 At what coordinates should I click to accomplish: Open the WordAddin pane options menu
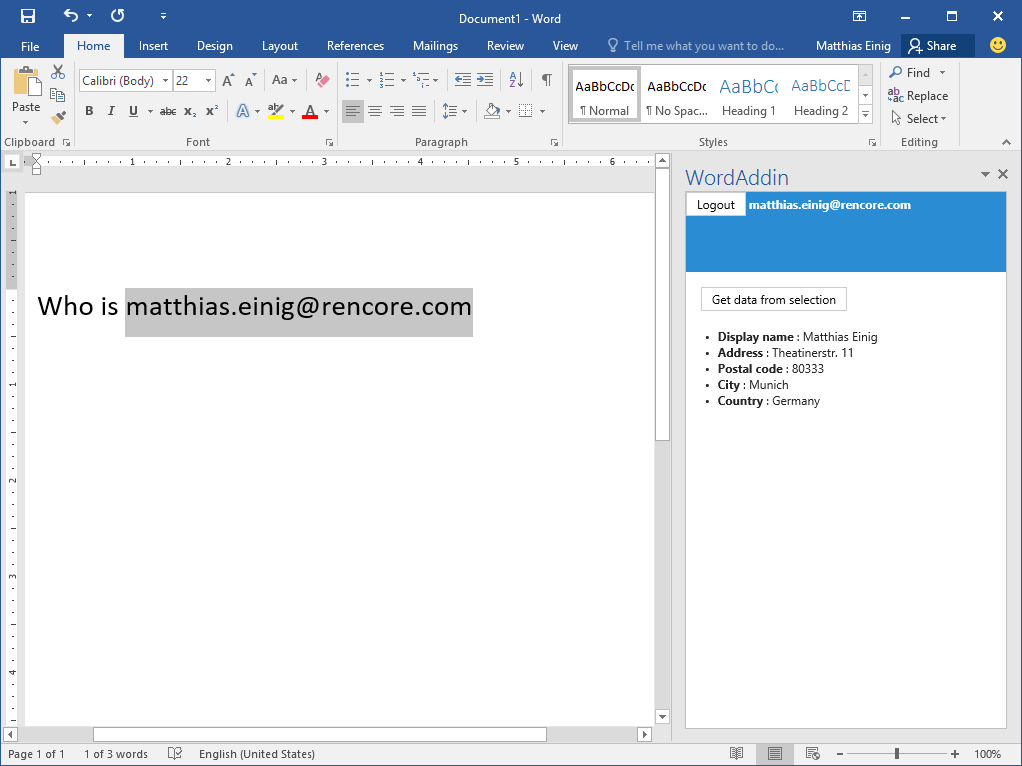tap(985, 174)
